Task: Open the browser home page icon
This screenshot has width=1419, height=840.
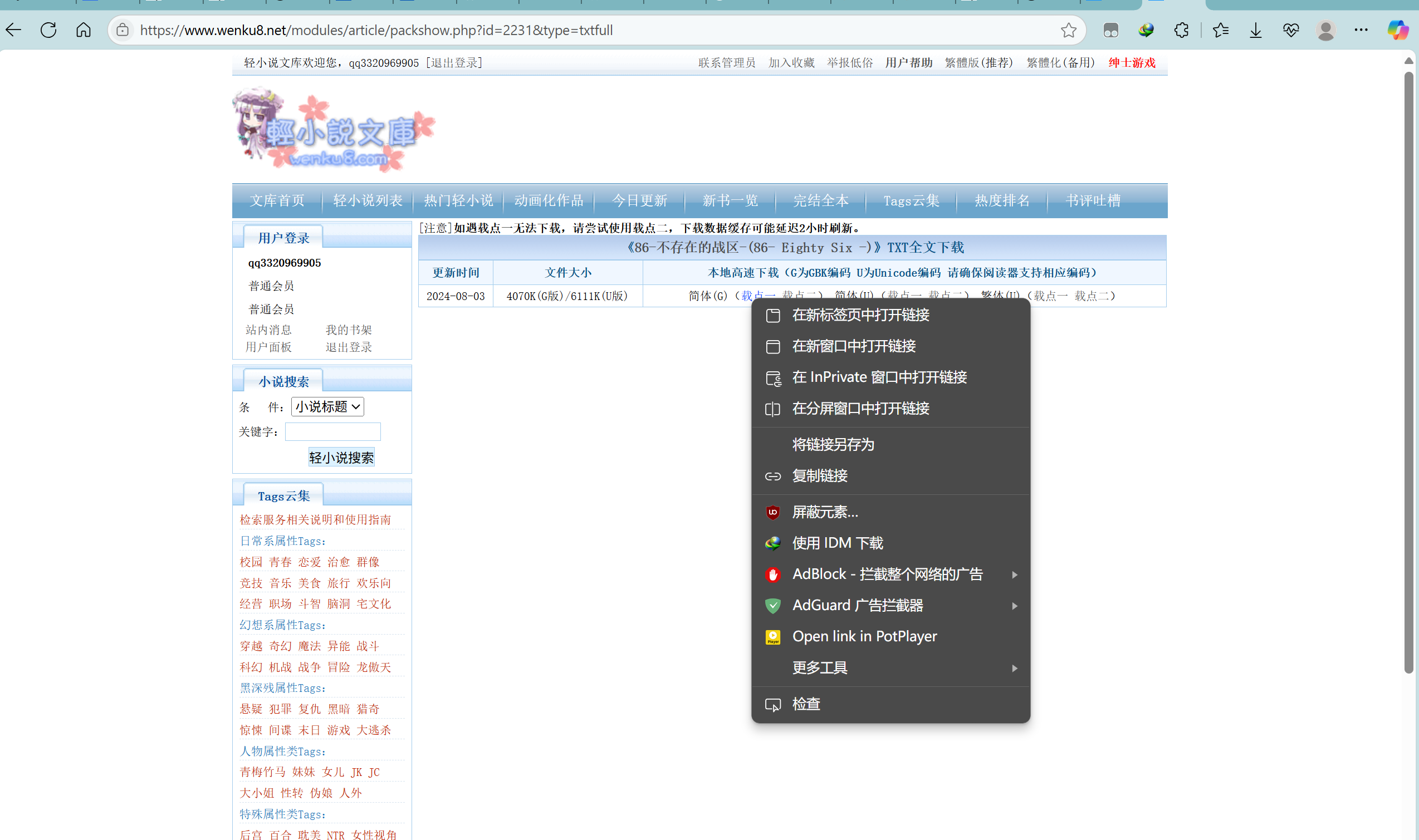Action: click(x=83, y=30)
